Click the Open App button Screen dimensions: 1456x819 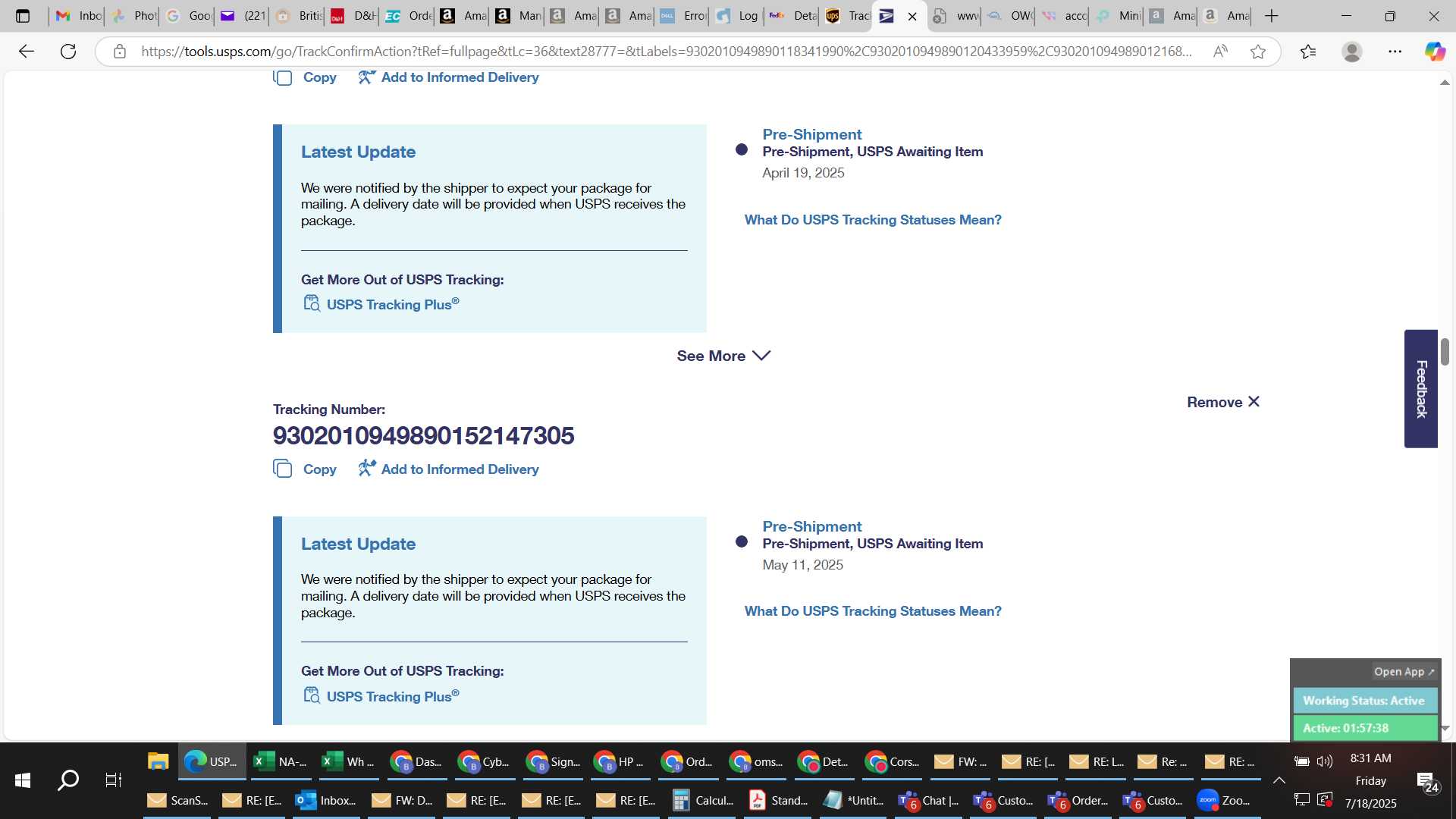[x=1404, y=672]
